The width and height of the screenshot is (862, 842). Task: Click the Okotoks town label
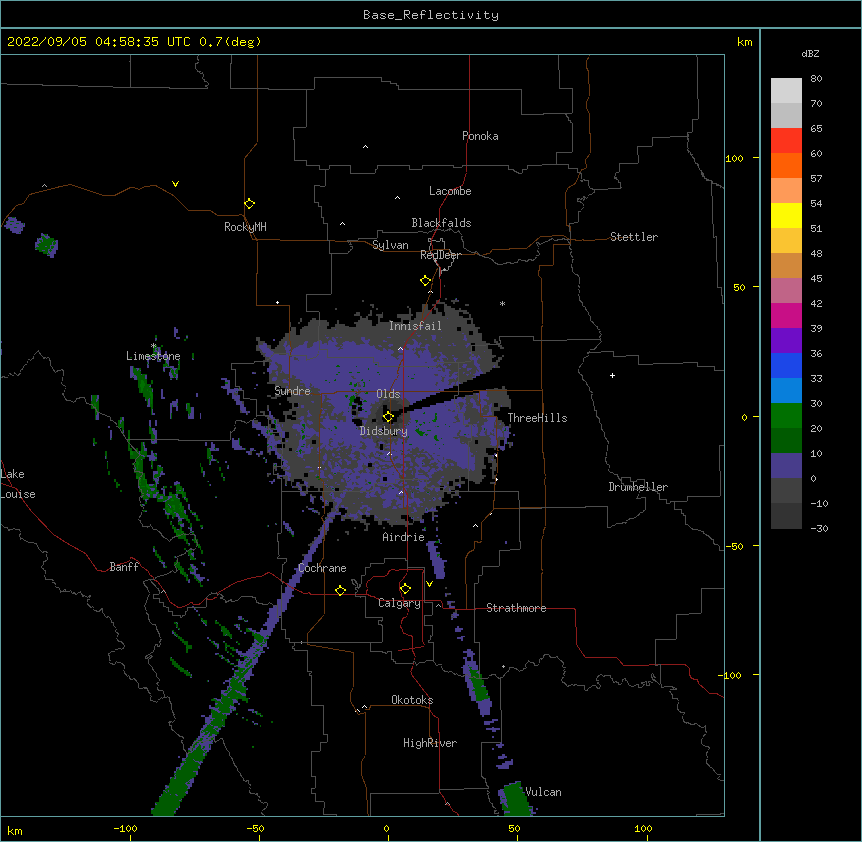point(412,700)
